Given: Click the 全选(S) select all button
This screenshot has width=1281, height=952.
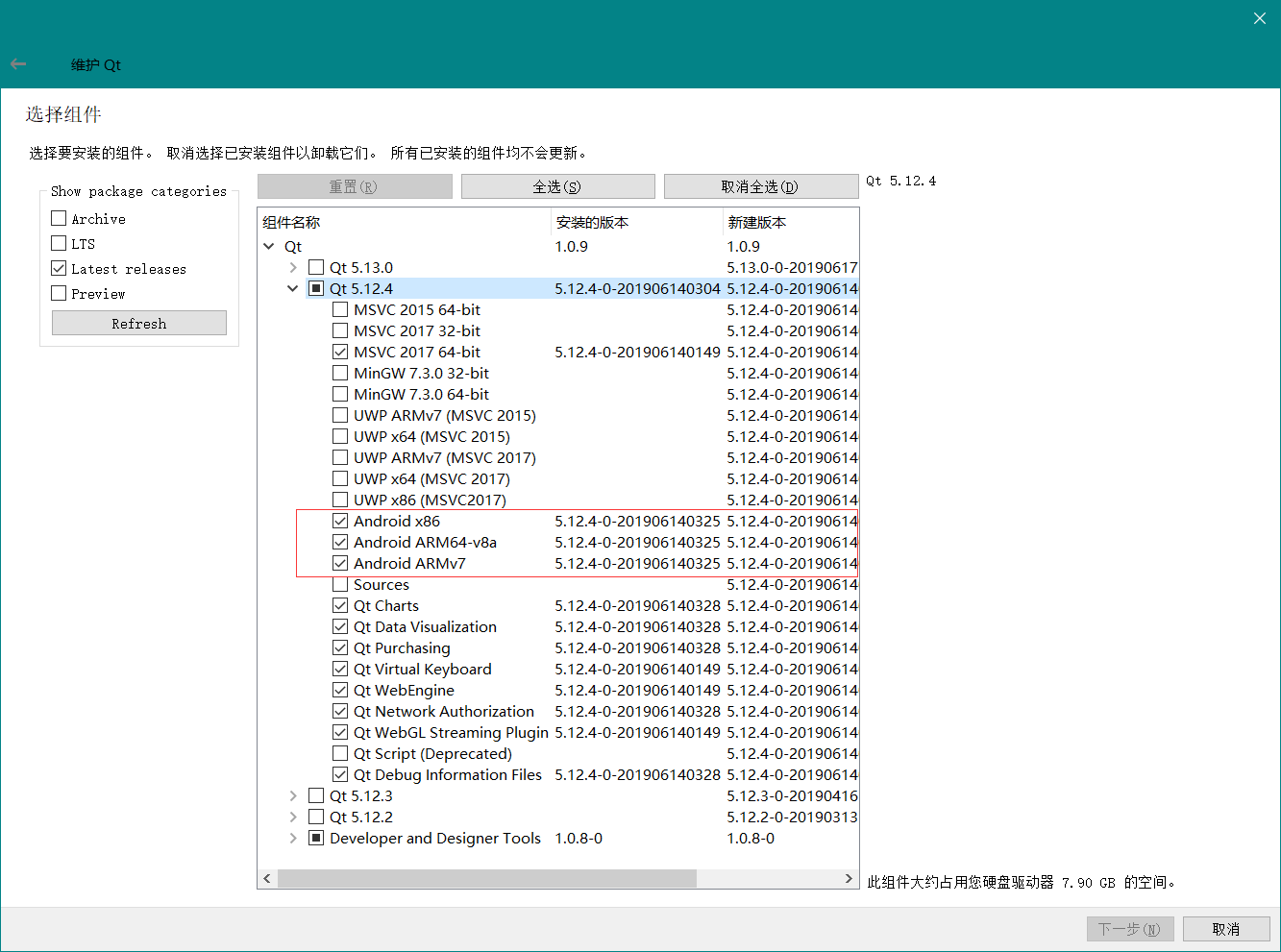Looking at the screenshot, I should pos(557,186).
